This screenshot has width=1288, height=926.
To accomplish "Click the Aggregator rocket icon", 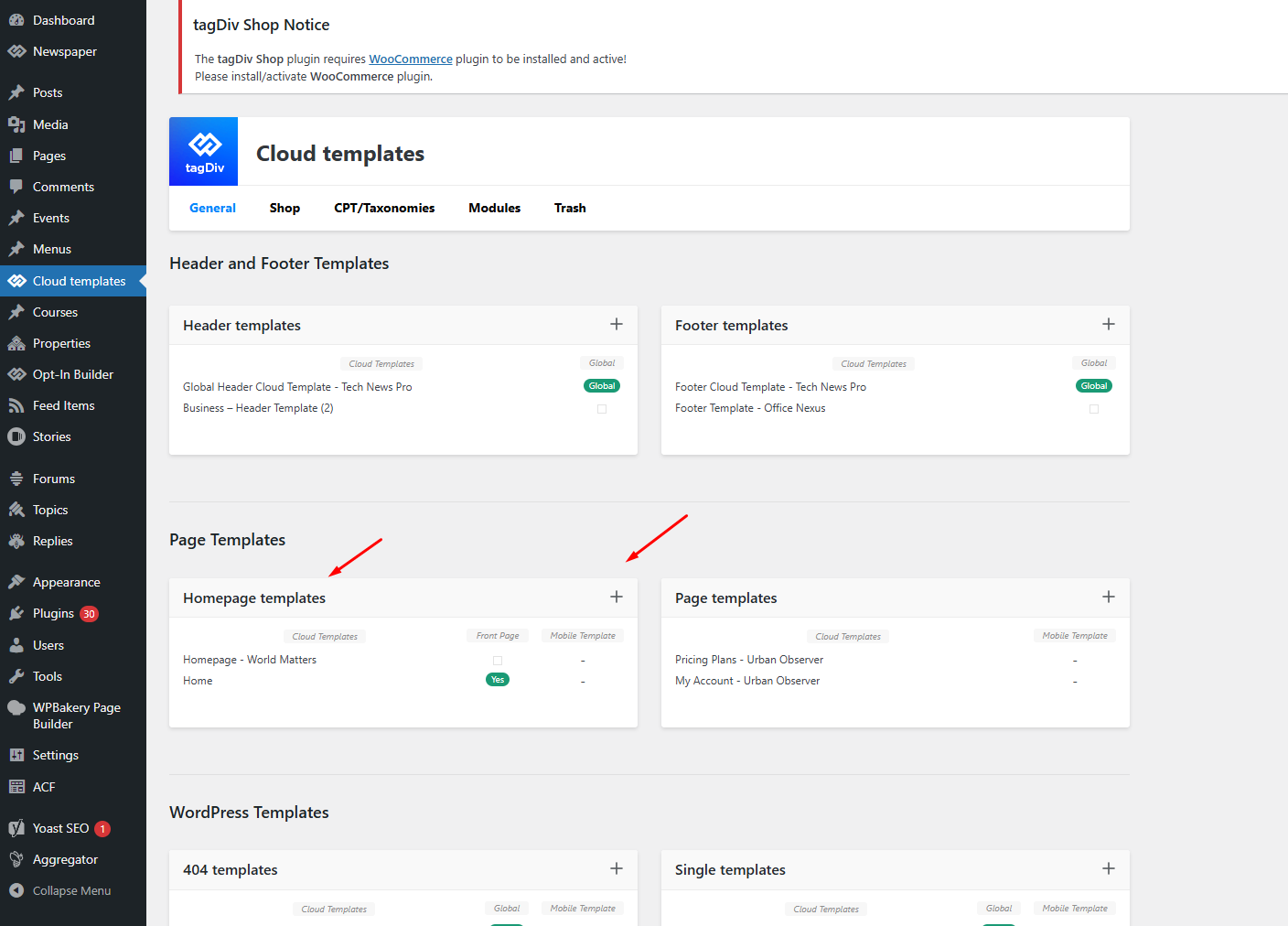I will (x=16, y=859).
